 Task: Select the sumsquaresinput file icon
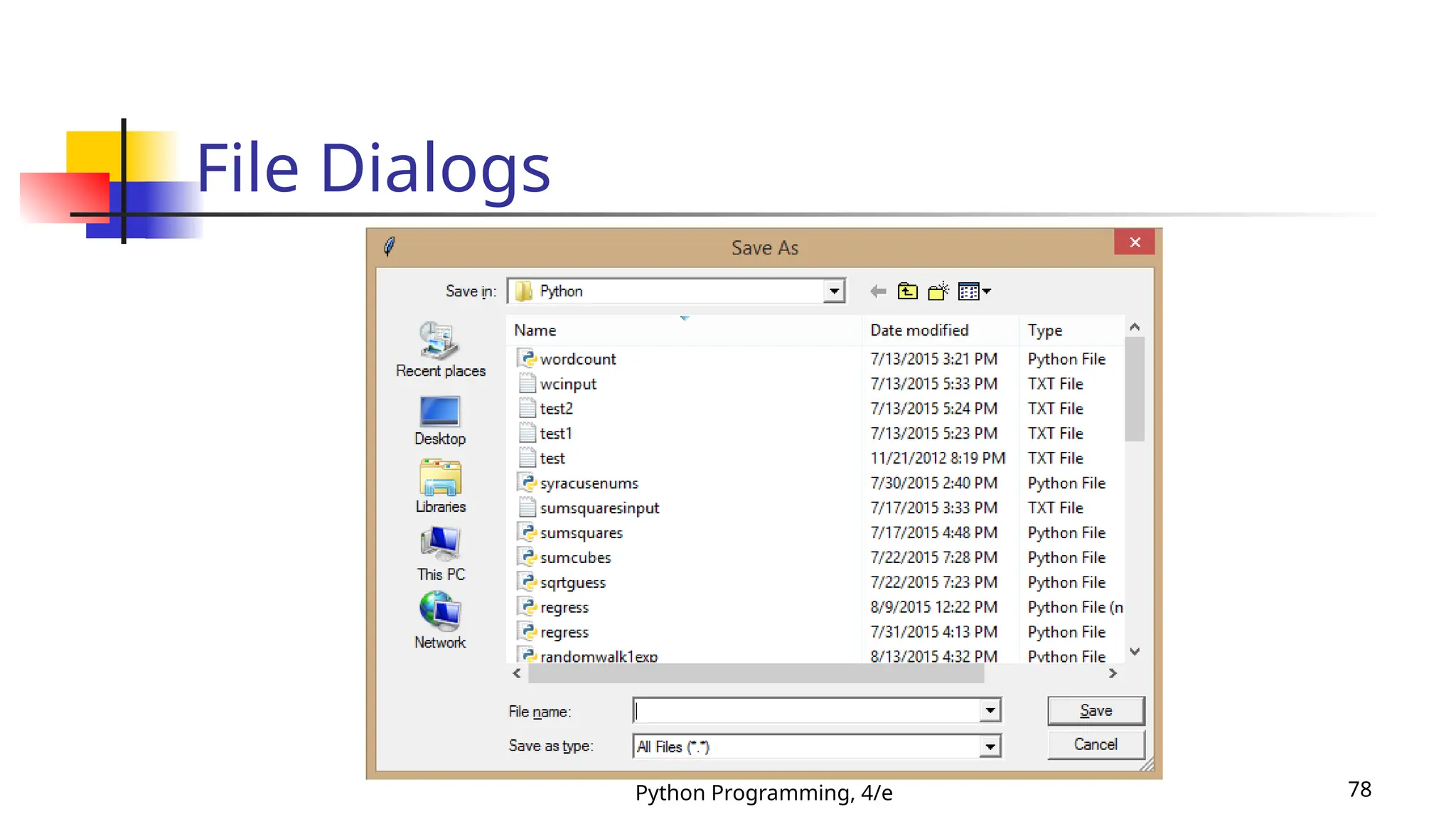[527, 508]
